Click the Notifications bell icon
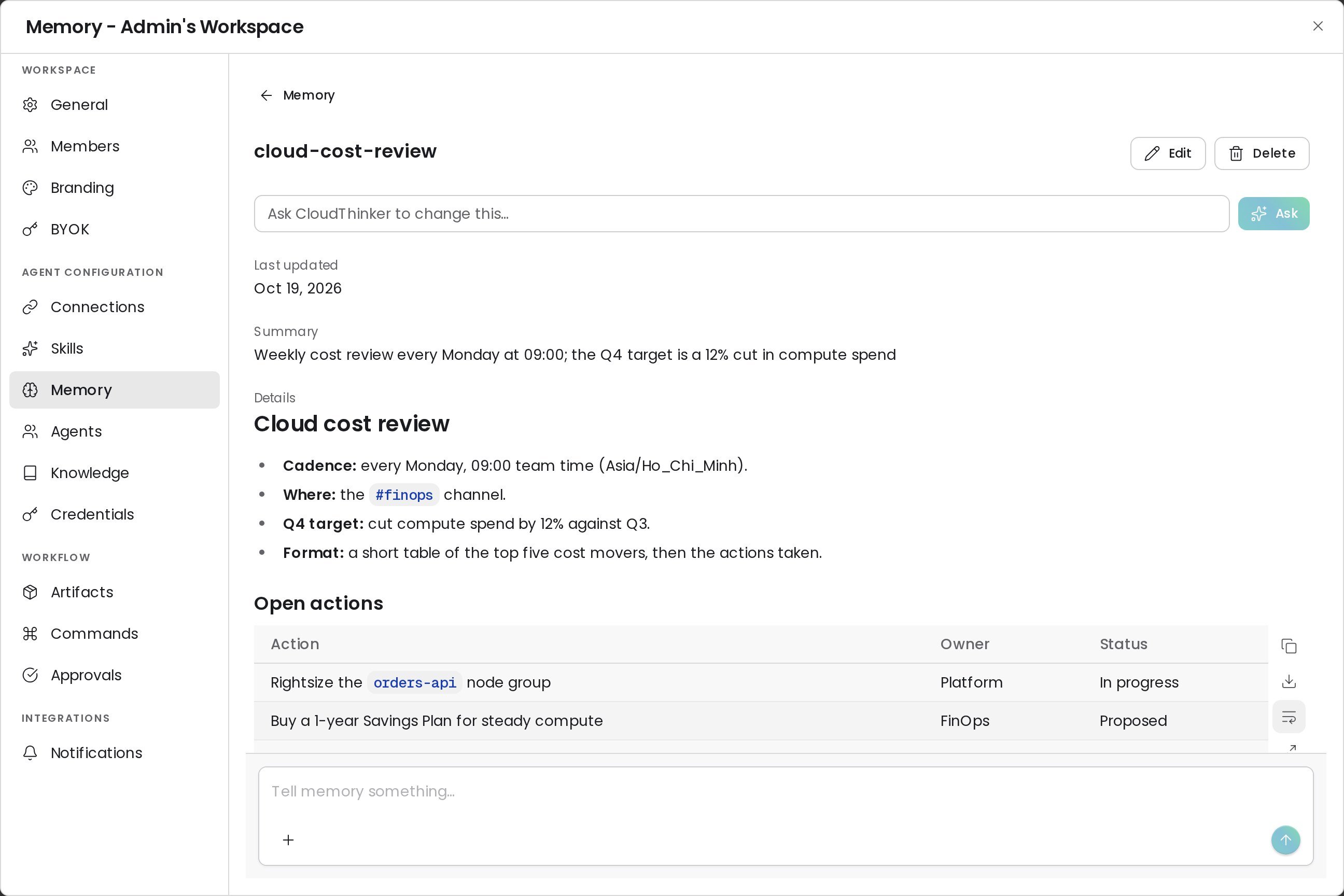The image size is (1344, 896). pos(30,752)
